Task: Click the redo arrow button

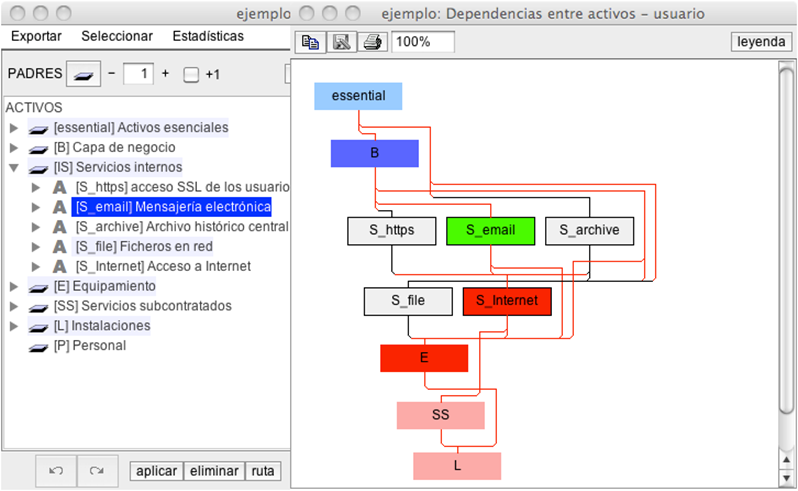Action: tap(97, 471)
